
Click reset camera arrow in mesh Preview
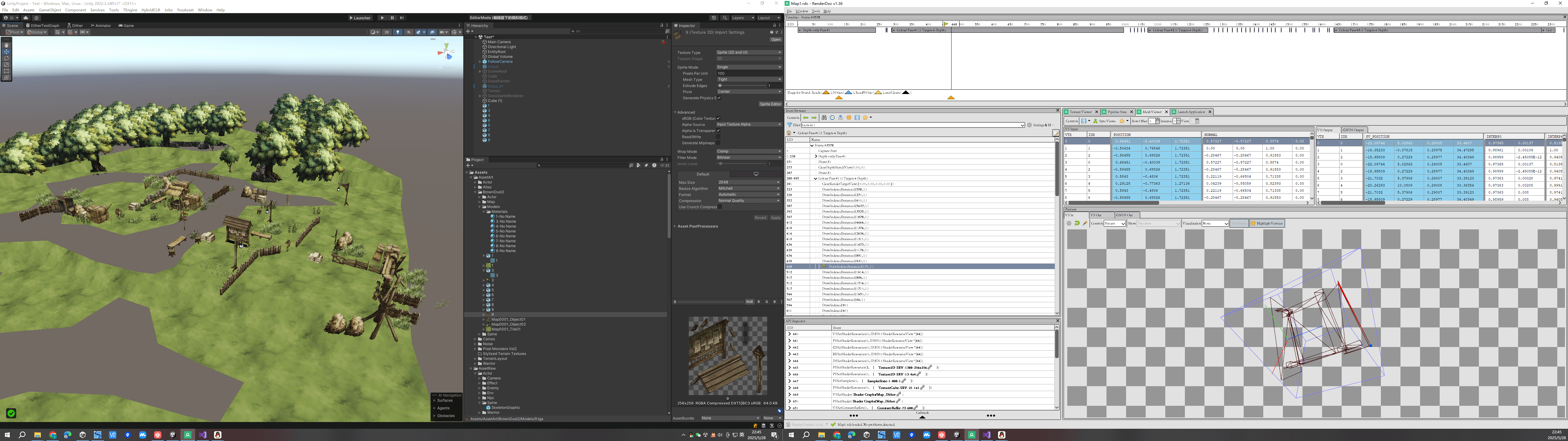click(1077, 223)
